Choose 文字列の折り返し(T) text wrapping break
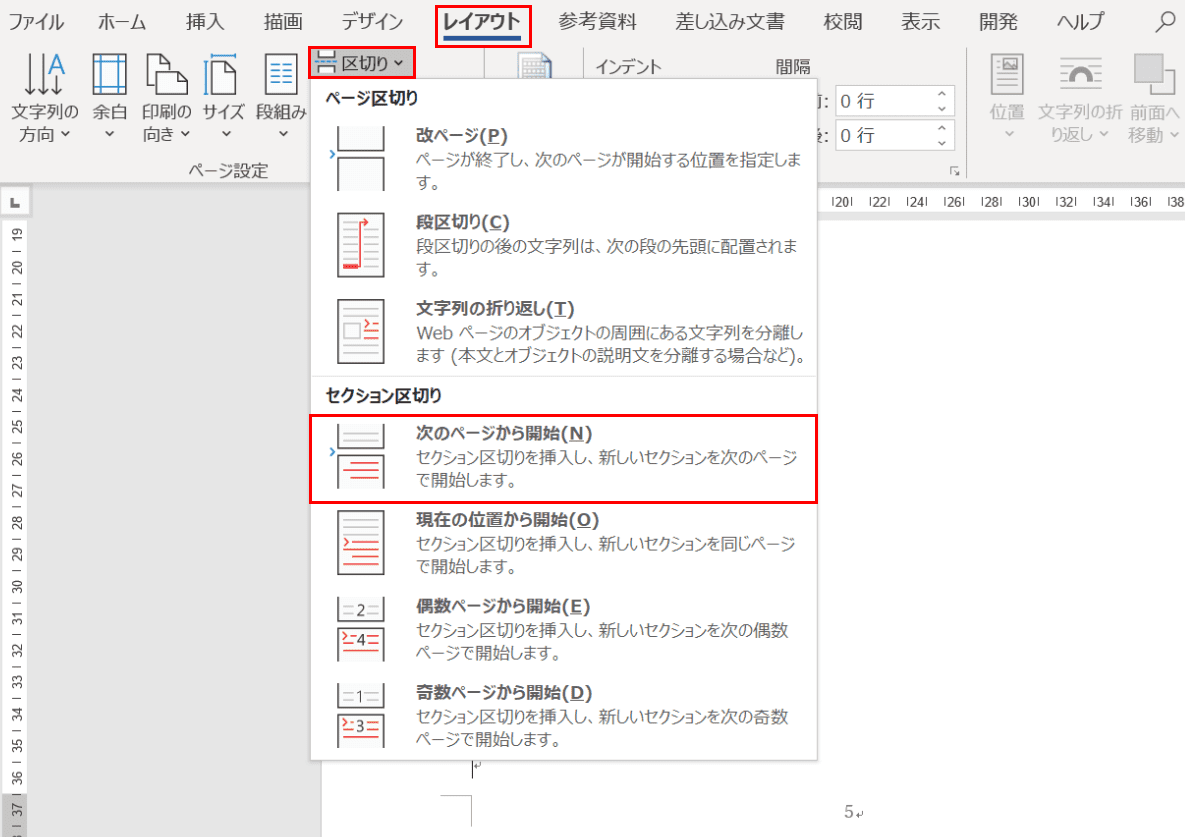1185x837 pixels. pos(564,332)
